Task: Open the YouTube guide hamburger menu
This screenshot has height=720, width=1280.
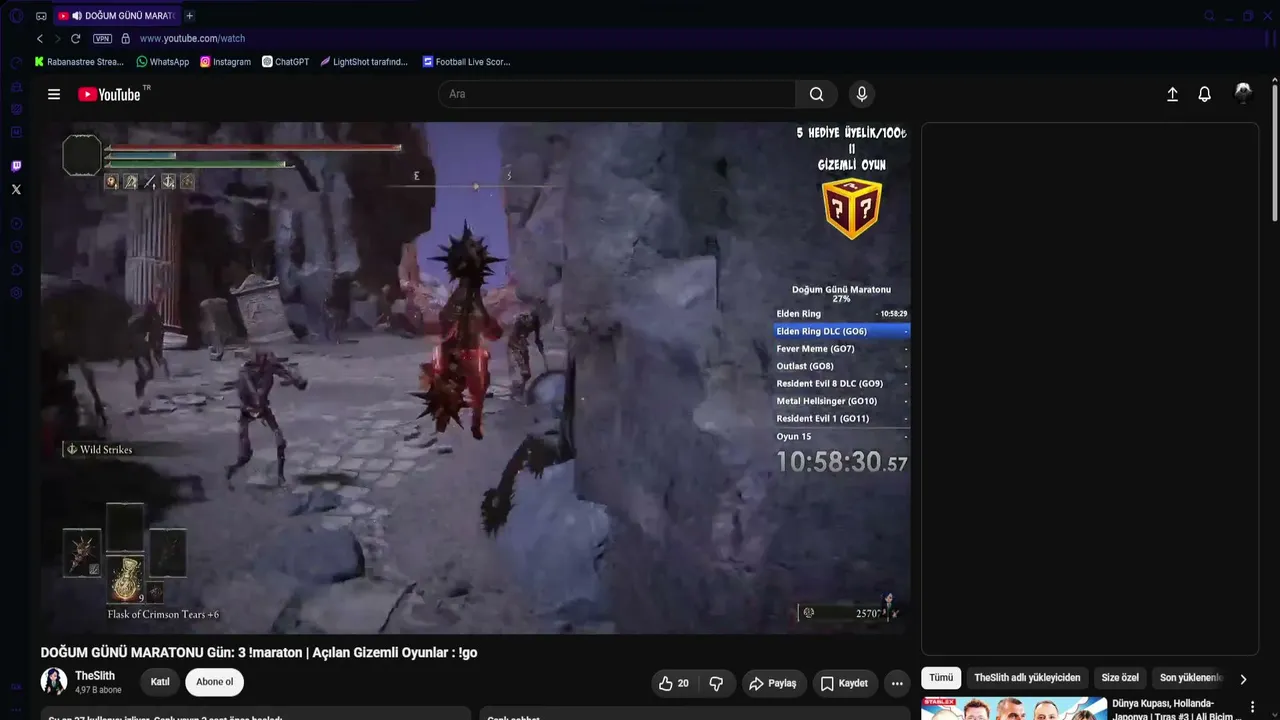Action: coord(54,94)
